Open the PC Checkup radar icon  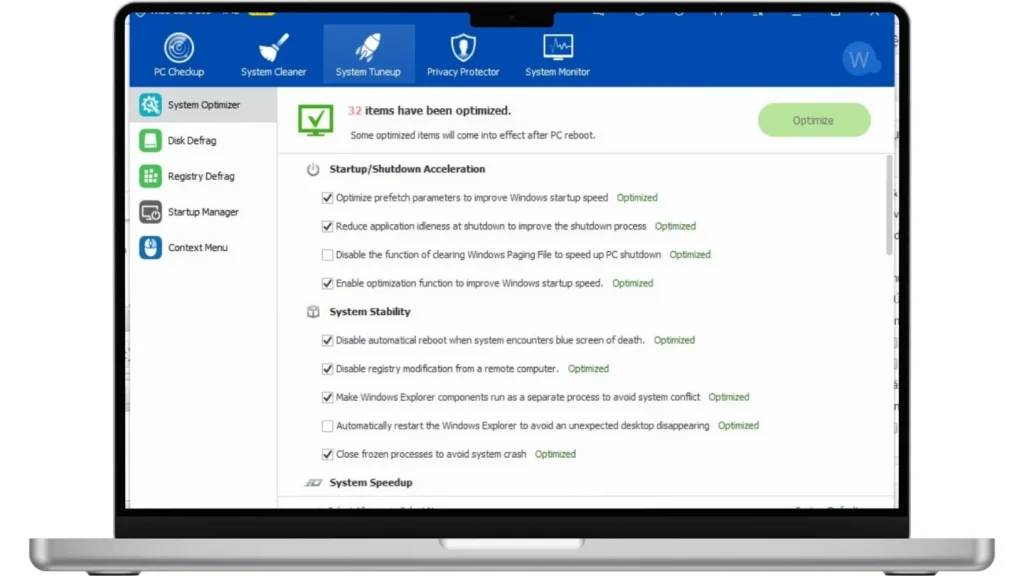click(x=178, y=47)
